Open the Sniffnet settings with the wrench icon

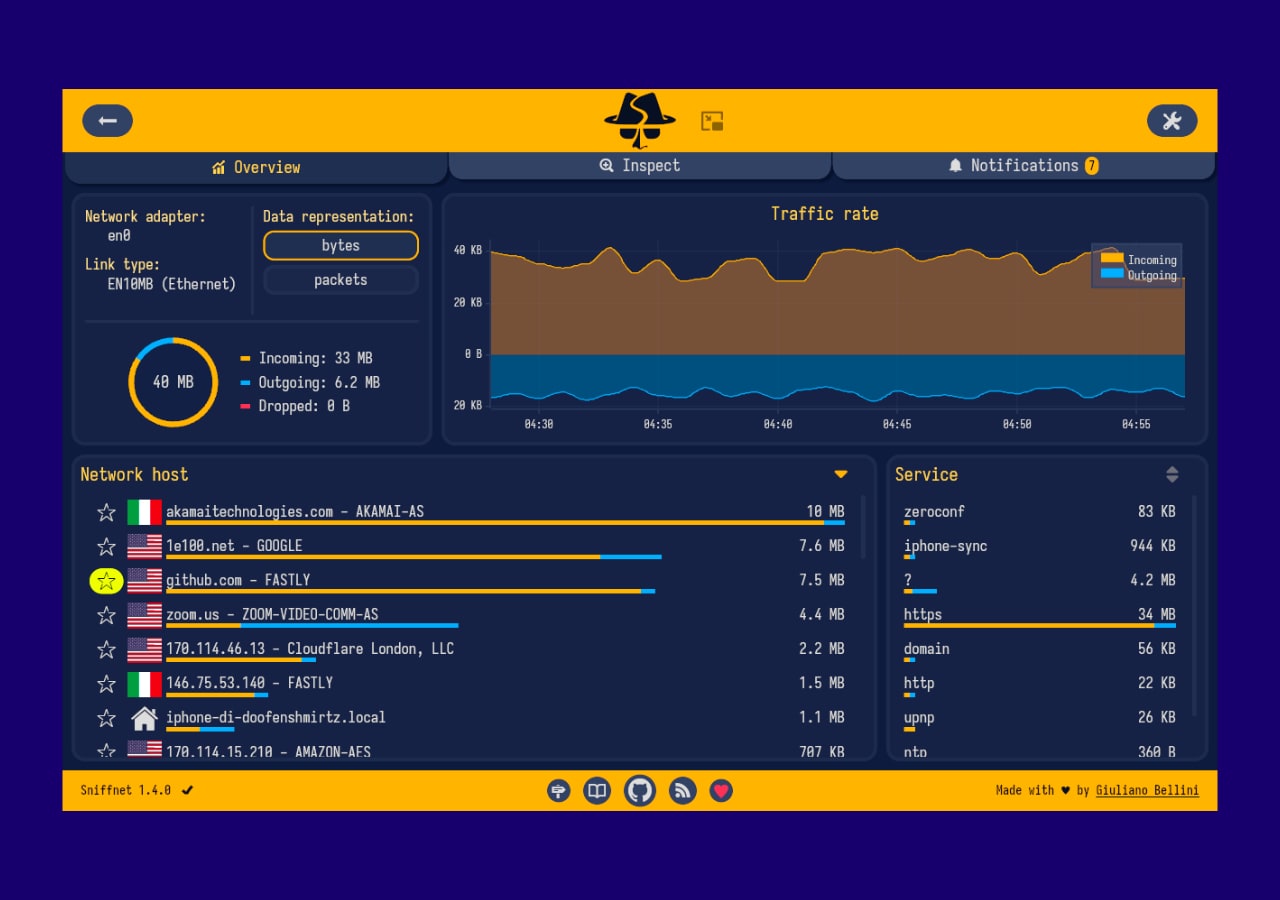[1172, 120]
